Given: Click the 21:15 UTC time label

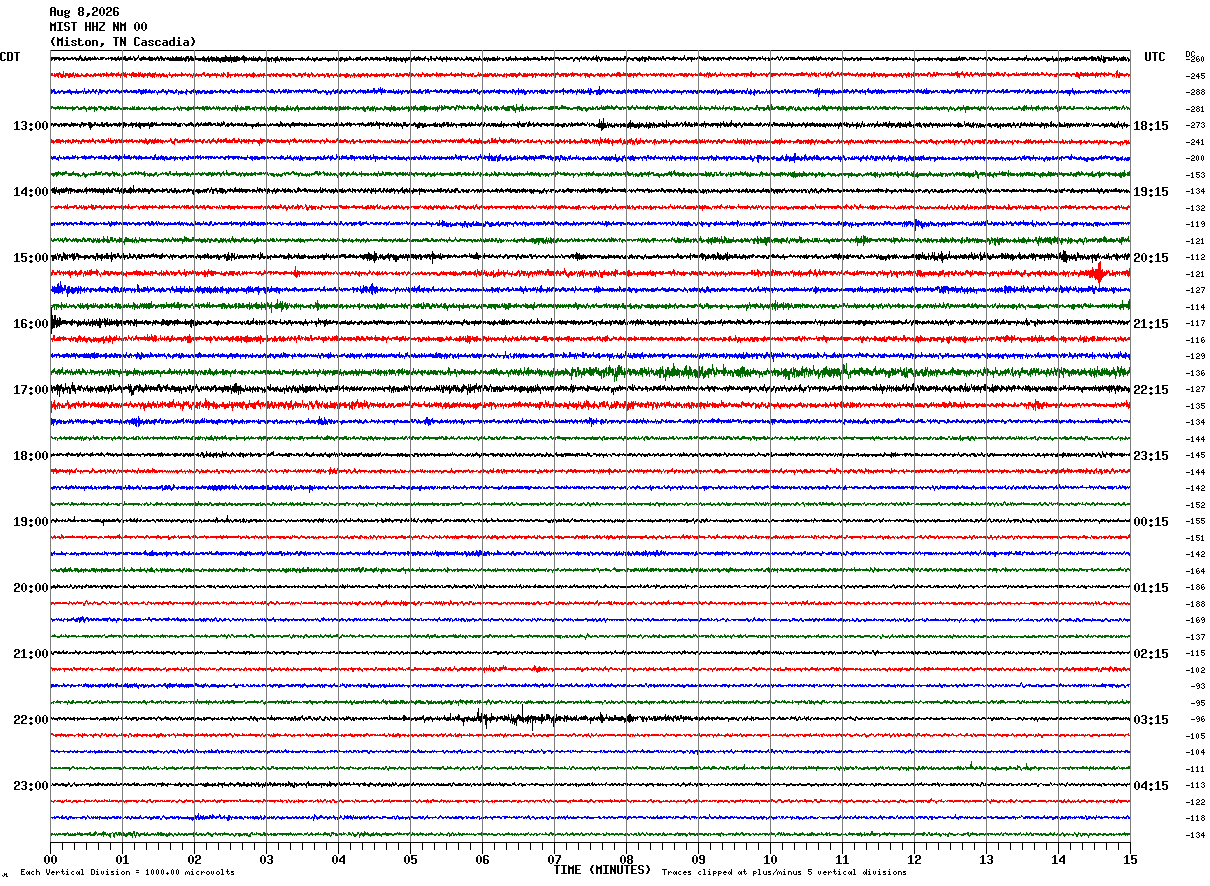Looking at the screenshot, I should 1151,323.
